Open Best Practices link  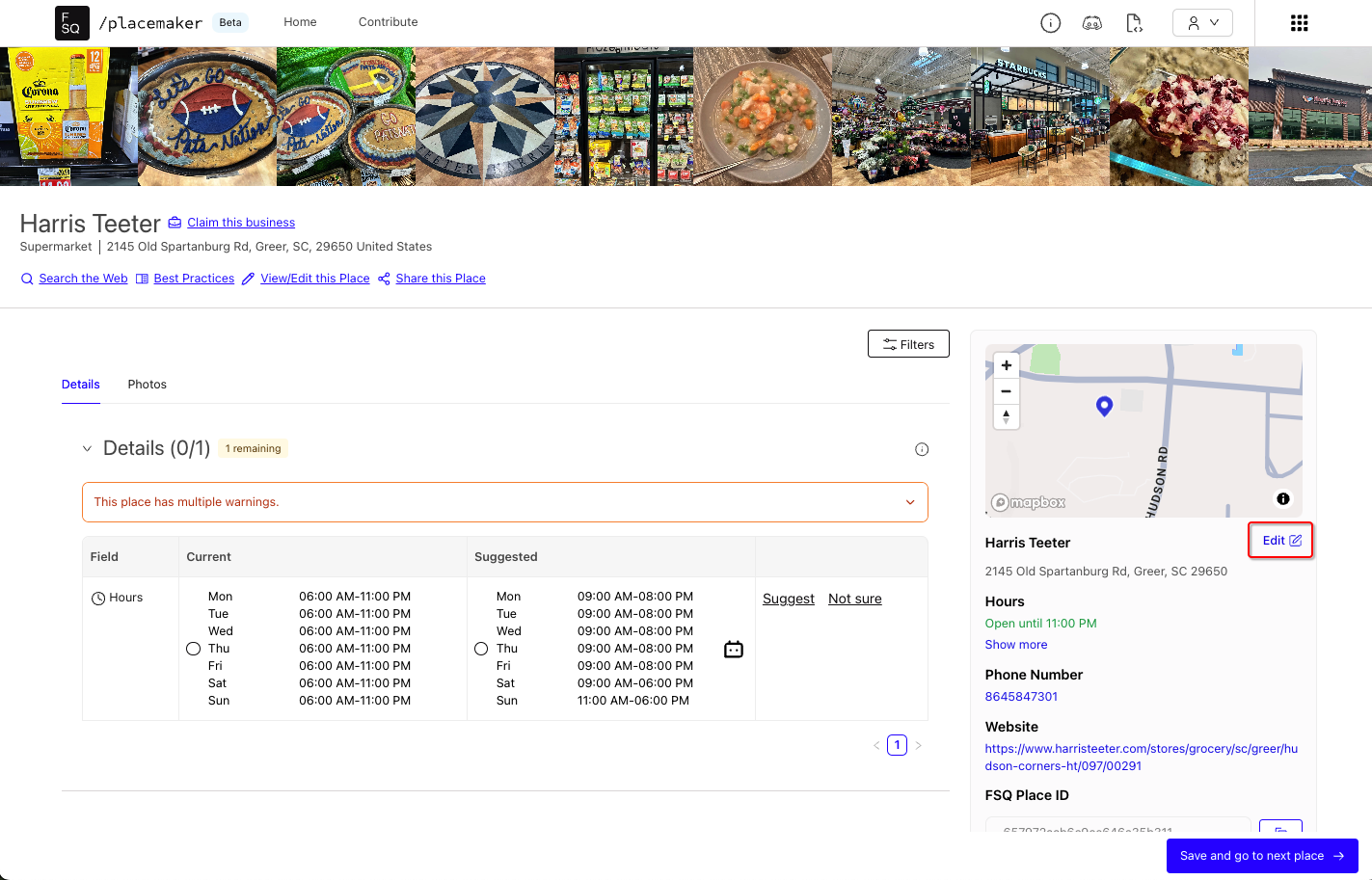(x=194, y=279)
